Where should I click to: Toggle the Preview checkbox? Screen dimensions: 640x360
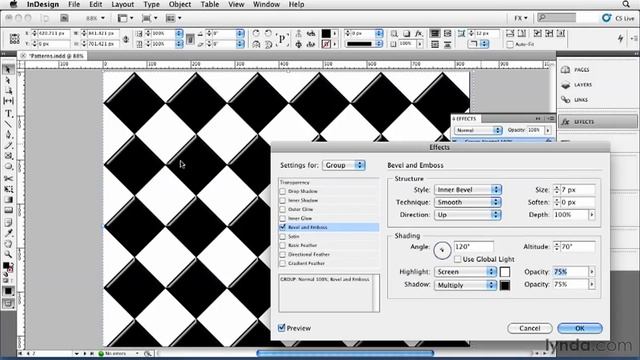pos(282,328)
